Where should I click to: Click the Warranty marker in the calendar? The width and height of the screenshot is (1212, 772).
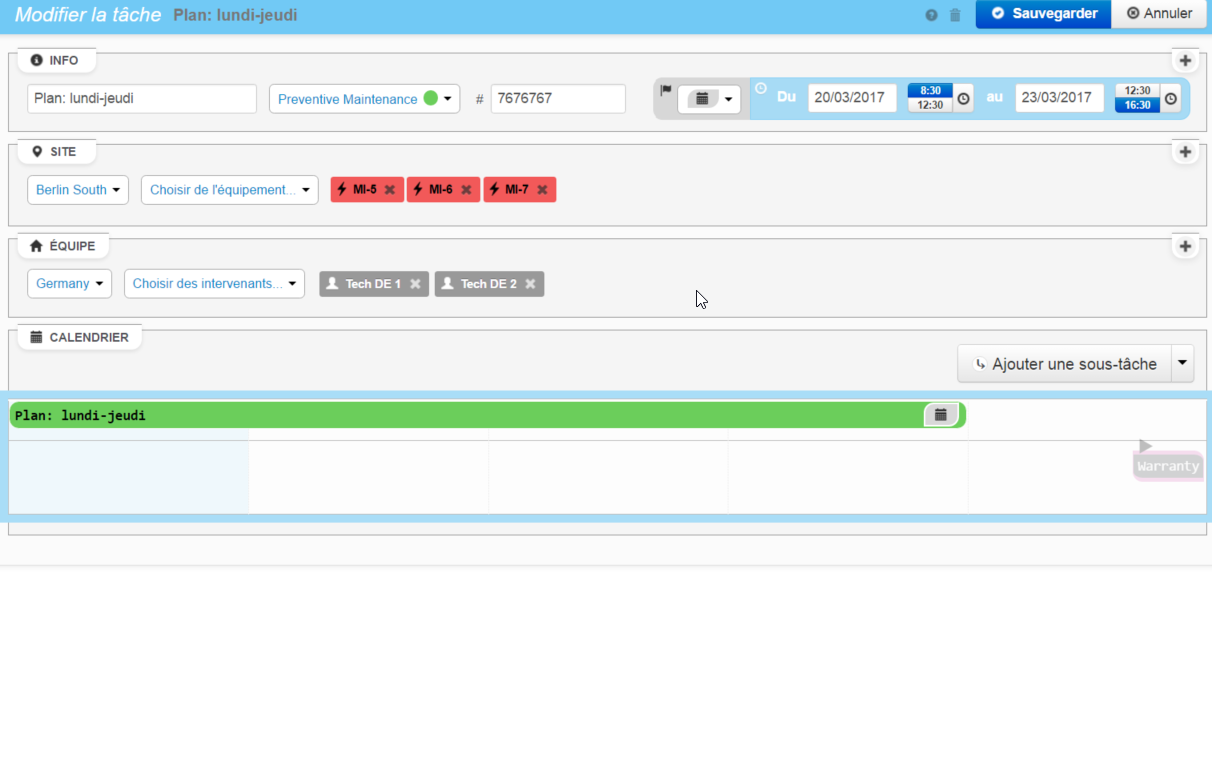click(1167, 466)
